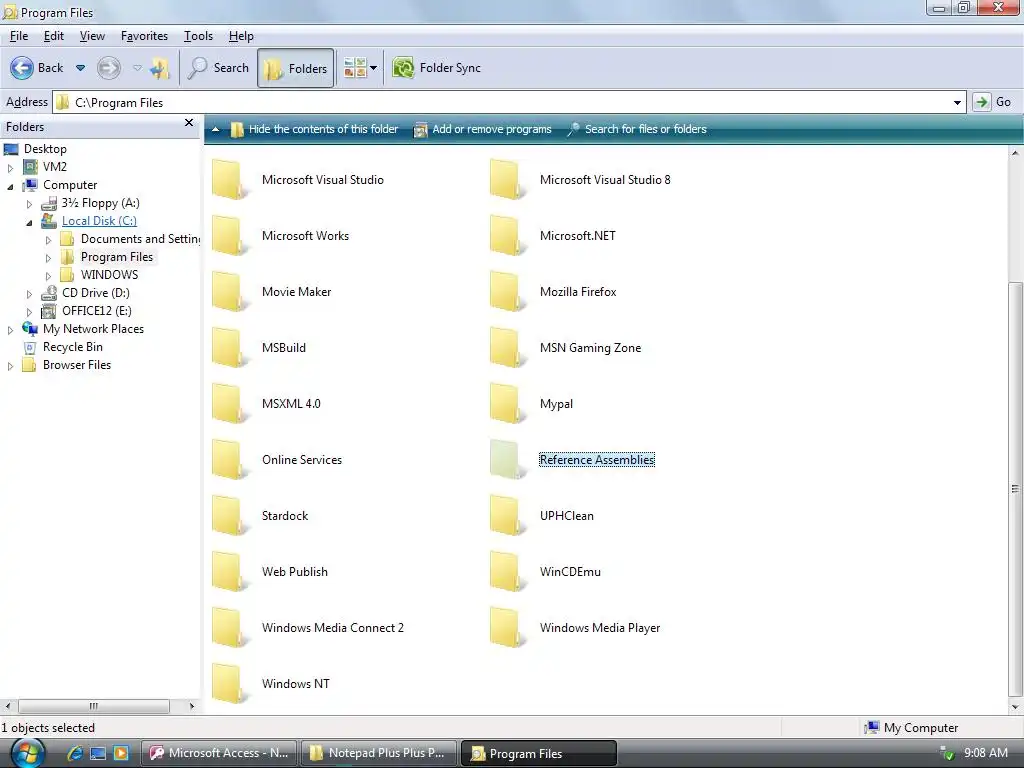This screenshot has height=768, width=1024.
Task: Expand the WINDOWS folder node
Action: tap(48, 276)
